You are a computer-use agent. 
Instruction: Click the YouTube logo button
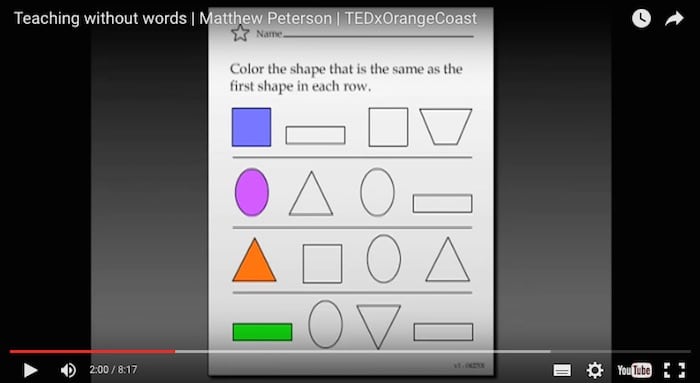click(634, 370)
